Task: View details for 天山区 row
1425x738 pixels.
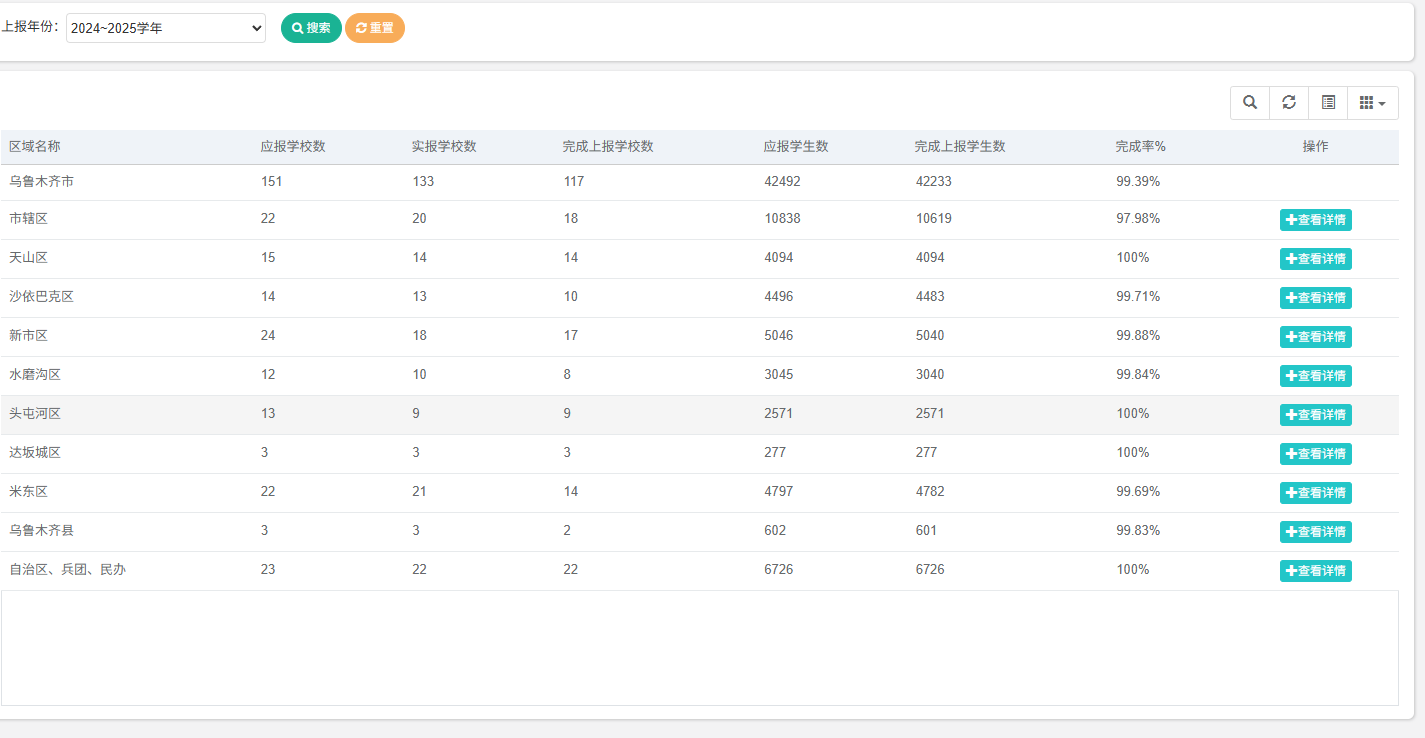Action: point(1315,259)
